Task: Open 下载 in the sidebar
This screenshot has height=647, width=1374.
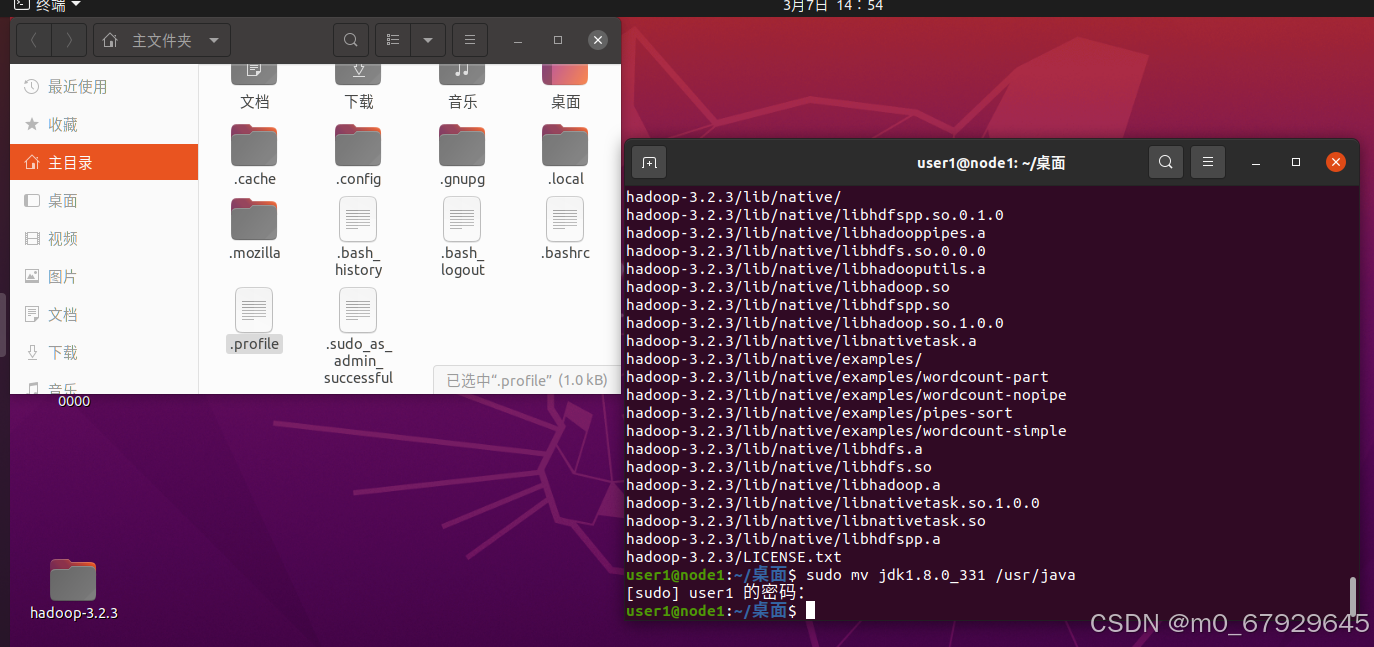Action: (x=104, y=353)
